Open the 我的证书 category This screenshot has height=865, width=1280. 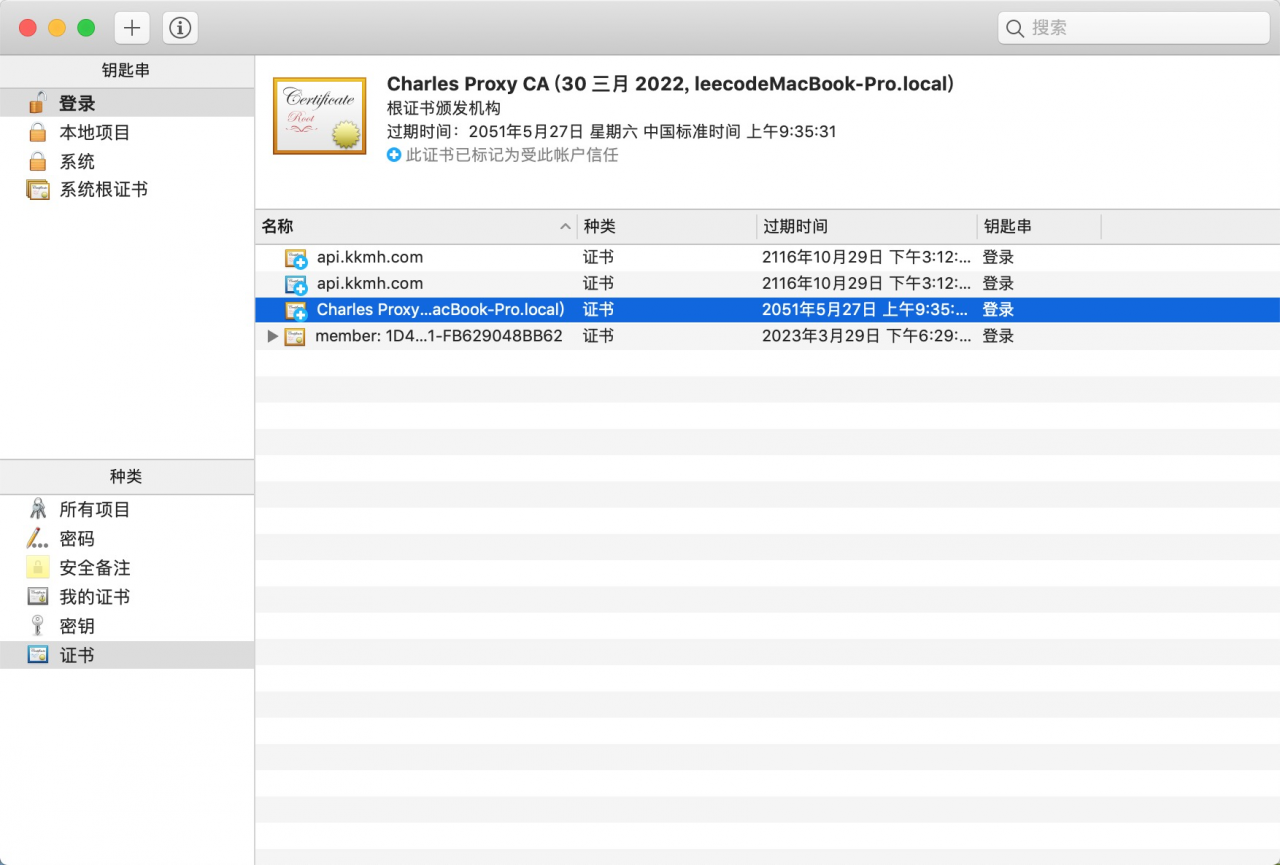(127, 596)
